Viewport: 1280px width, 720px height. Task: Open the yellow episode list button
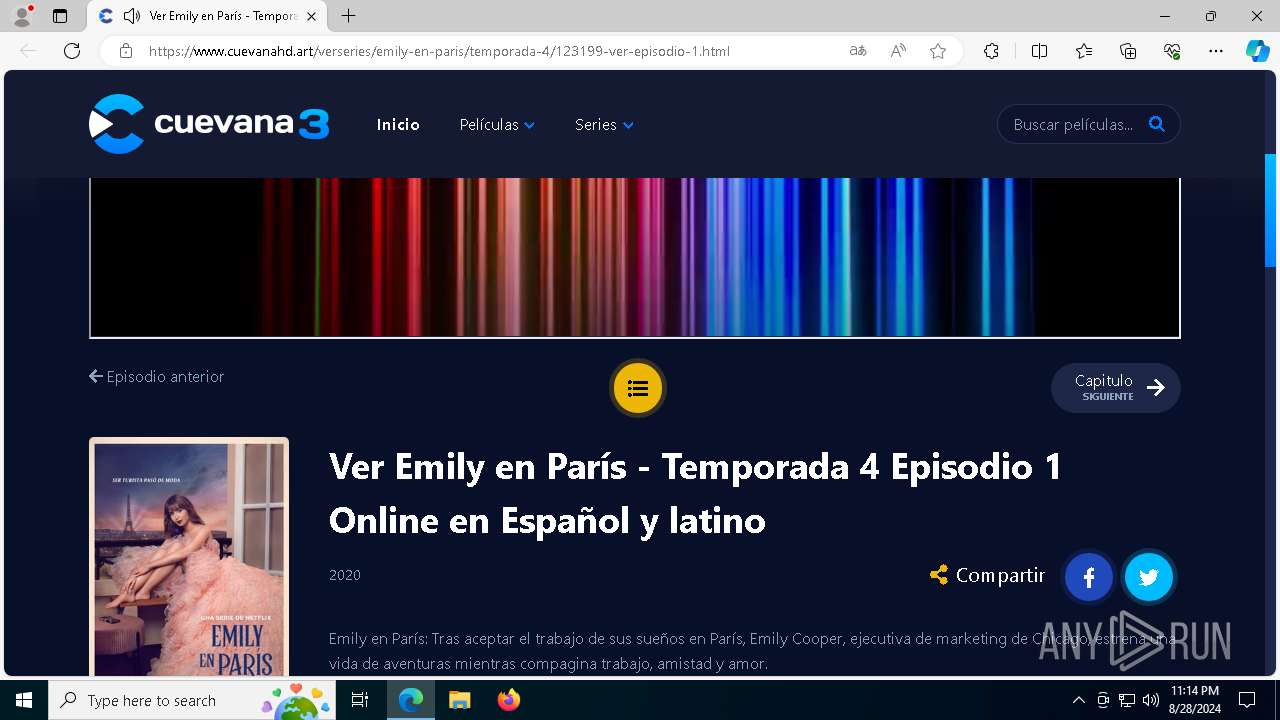pos(638,388)
